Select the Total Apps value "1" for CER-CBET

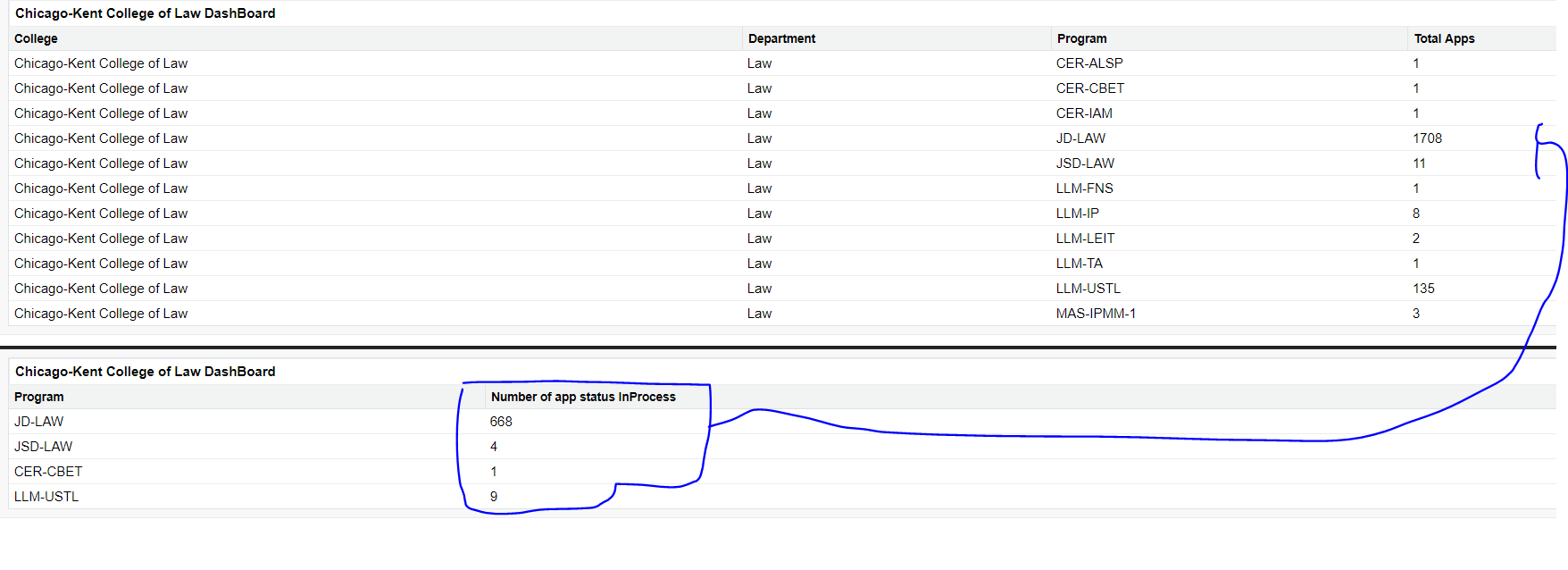pyautogui.click(x=1416, y=88)
